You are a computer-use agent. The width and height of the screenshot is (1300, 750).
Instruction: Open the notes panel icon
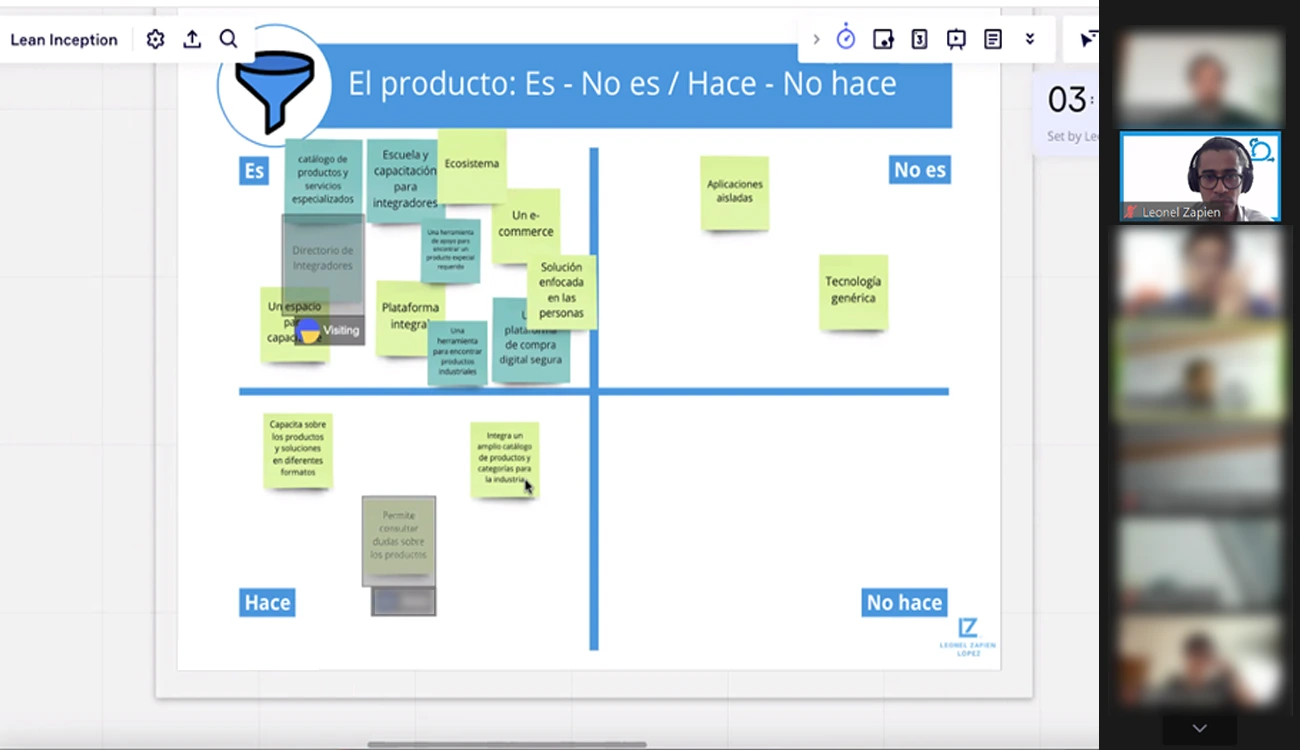tap(993, 39)
